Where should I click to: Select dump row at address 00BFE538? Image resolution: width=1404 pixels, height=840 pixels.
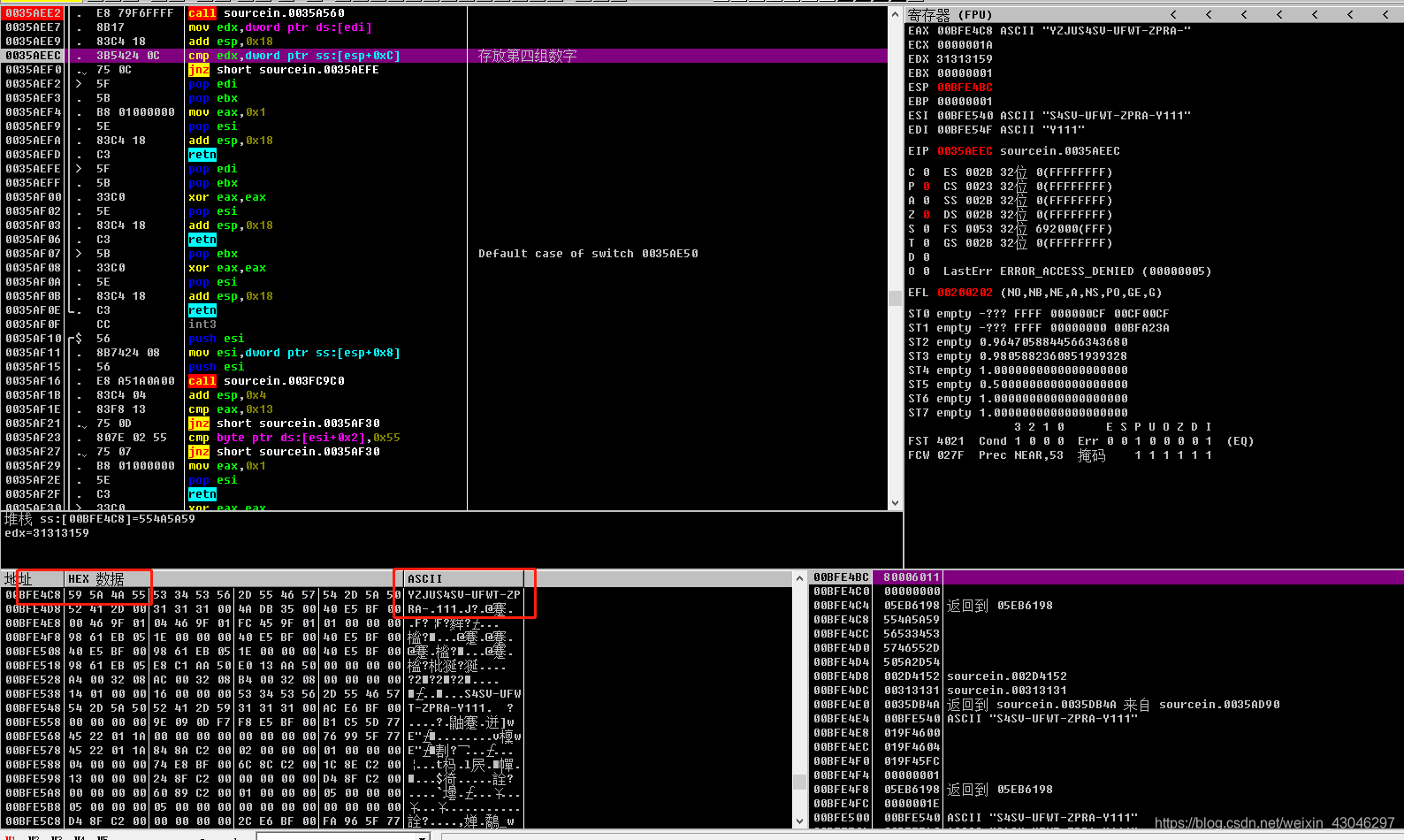tap(263, 694)
